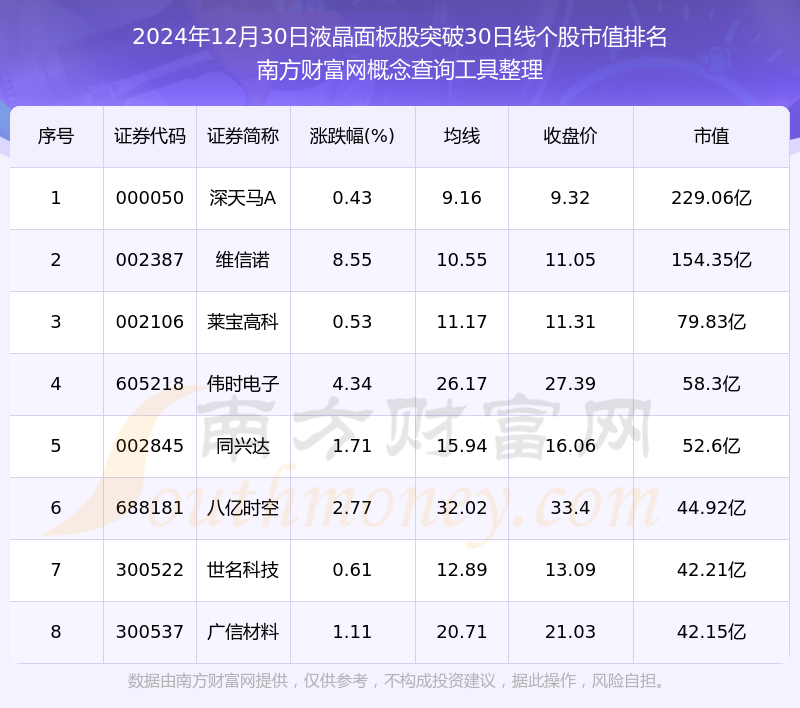Viewport: 800px width, 708px height.
Task: Select stock code 002106
Action: tap(149, 322)
